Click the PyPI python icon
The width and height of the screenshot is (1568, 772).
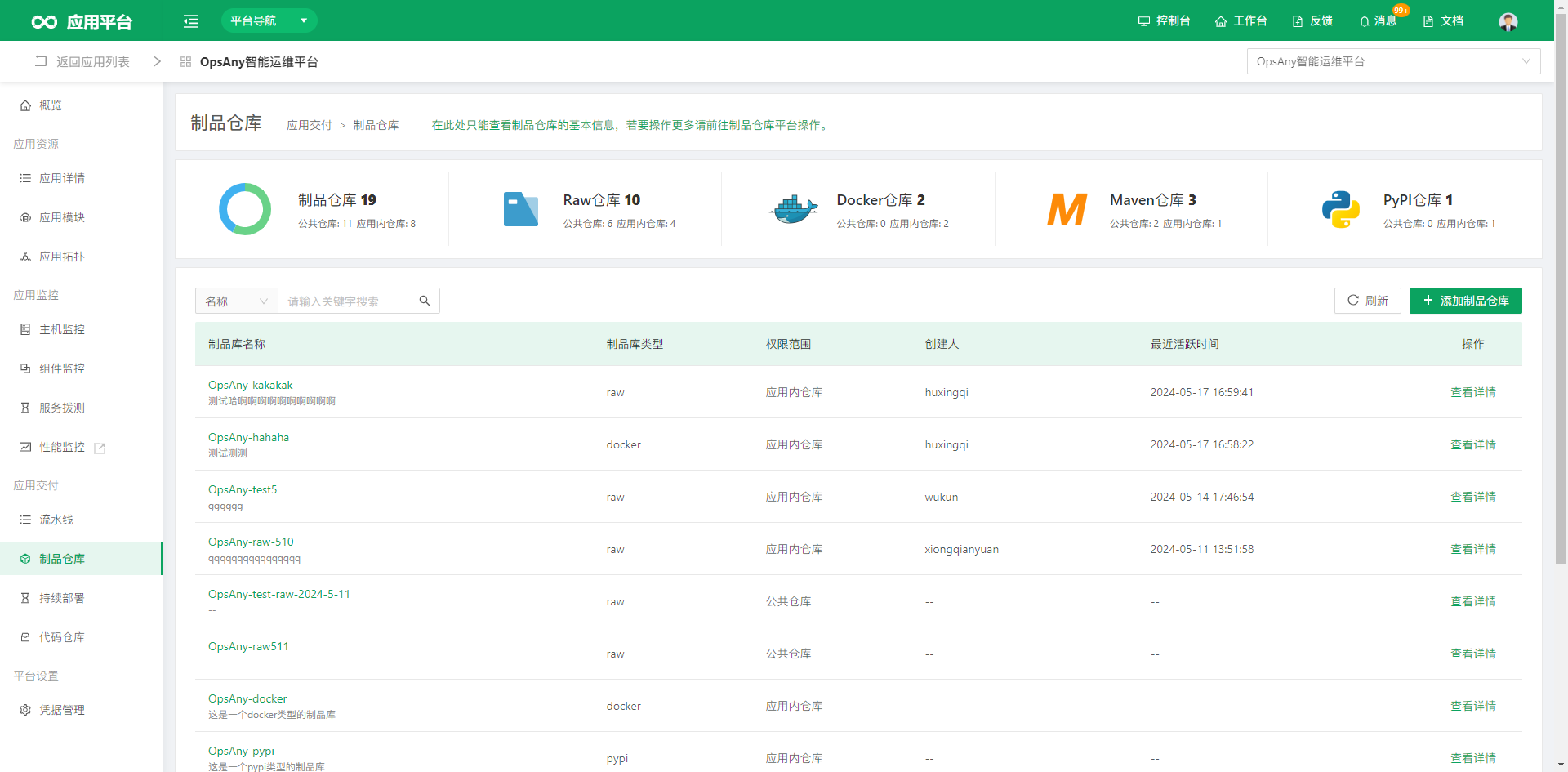pos(1341,209)
